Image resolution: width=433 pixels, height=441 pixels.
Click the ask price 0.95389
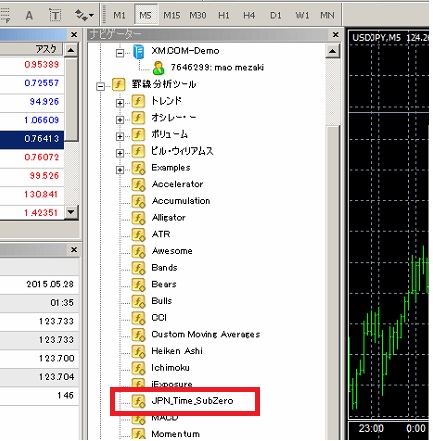coord(42,64)
